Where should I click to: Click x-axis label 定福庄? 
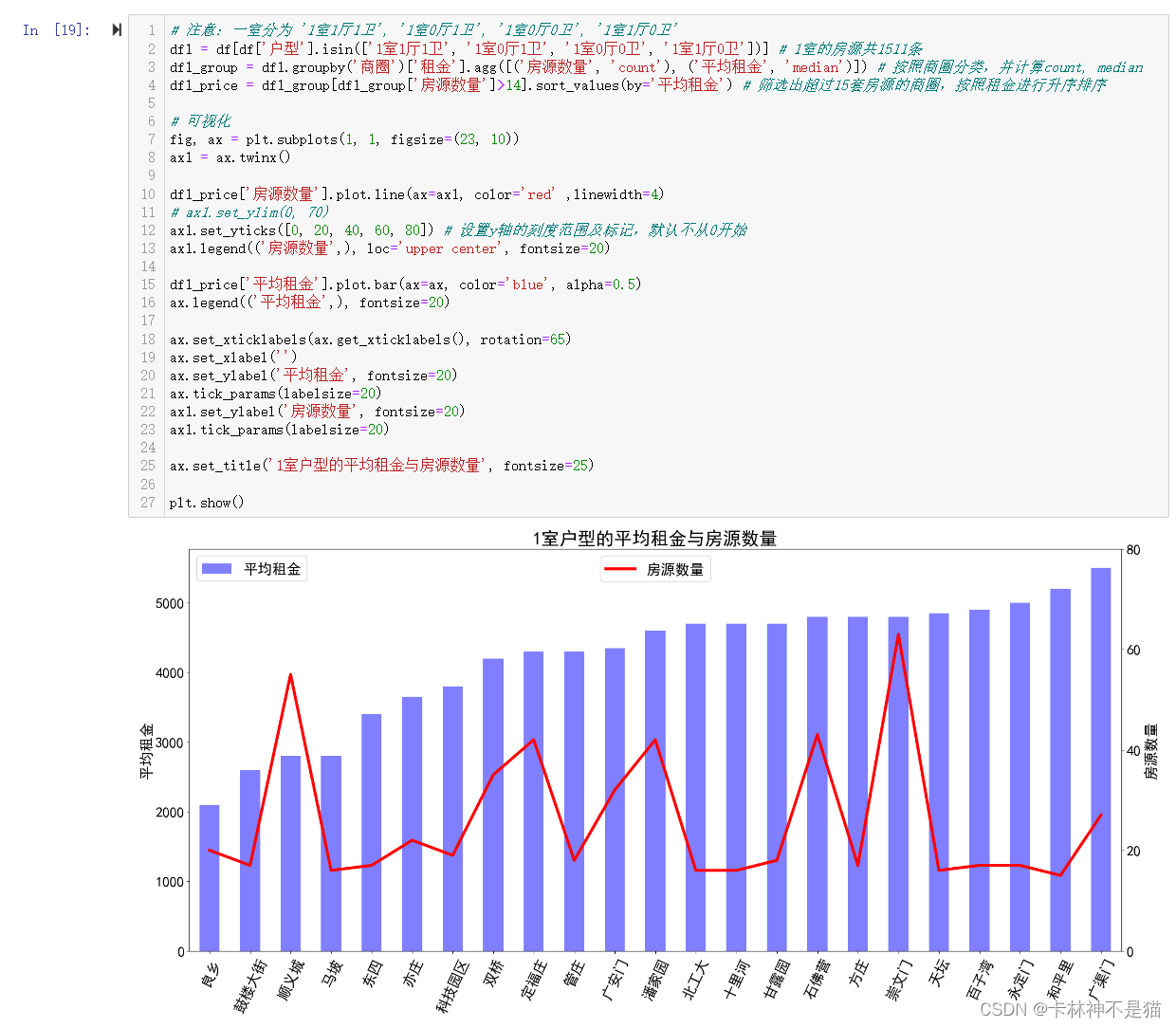pos(535,981)
